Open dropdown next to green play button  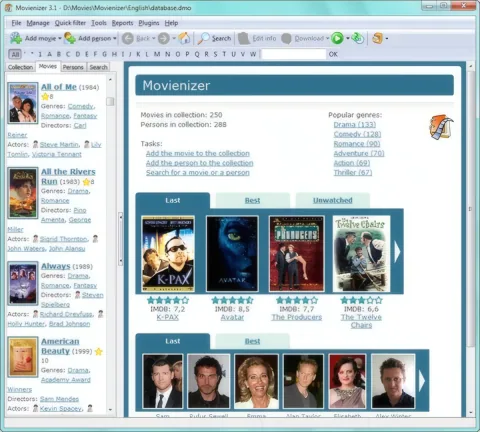[348, 39]
